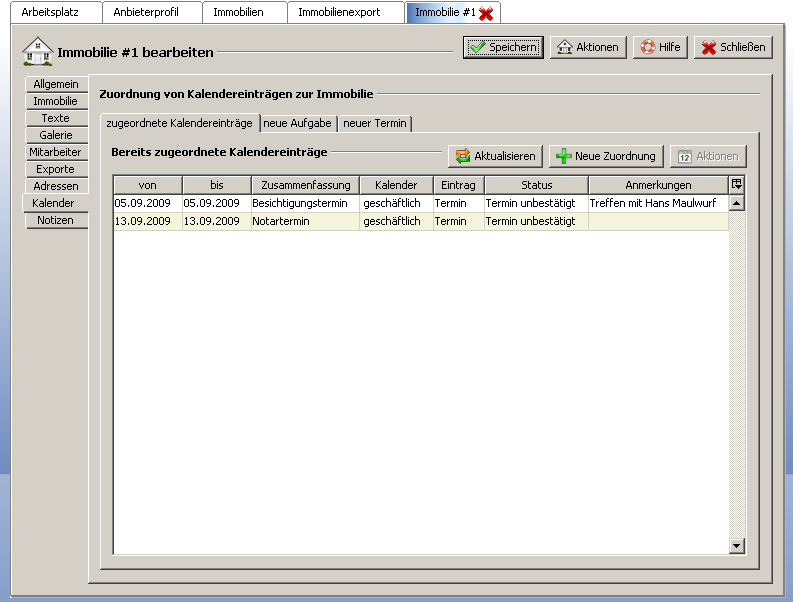793x602 pixels.
Task: Open the Immobilienexport tab
Action: (339, 12)
